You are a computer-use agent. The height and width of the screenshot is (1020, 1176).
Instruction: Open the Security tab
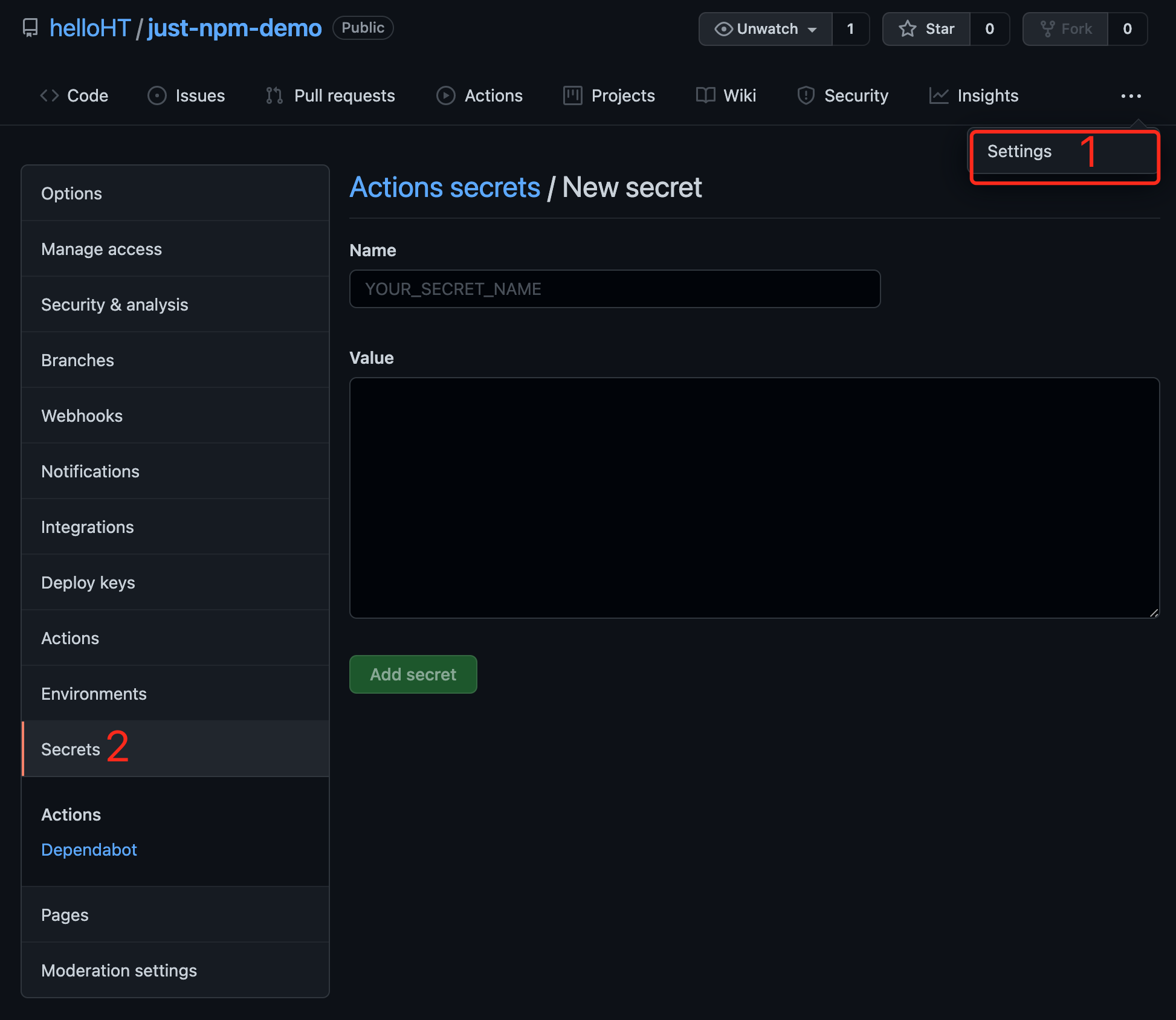(x=843, y=95)
